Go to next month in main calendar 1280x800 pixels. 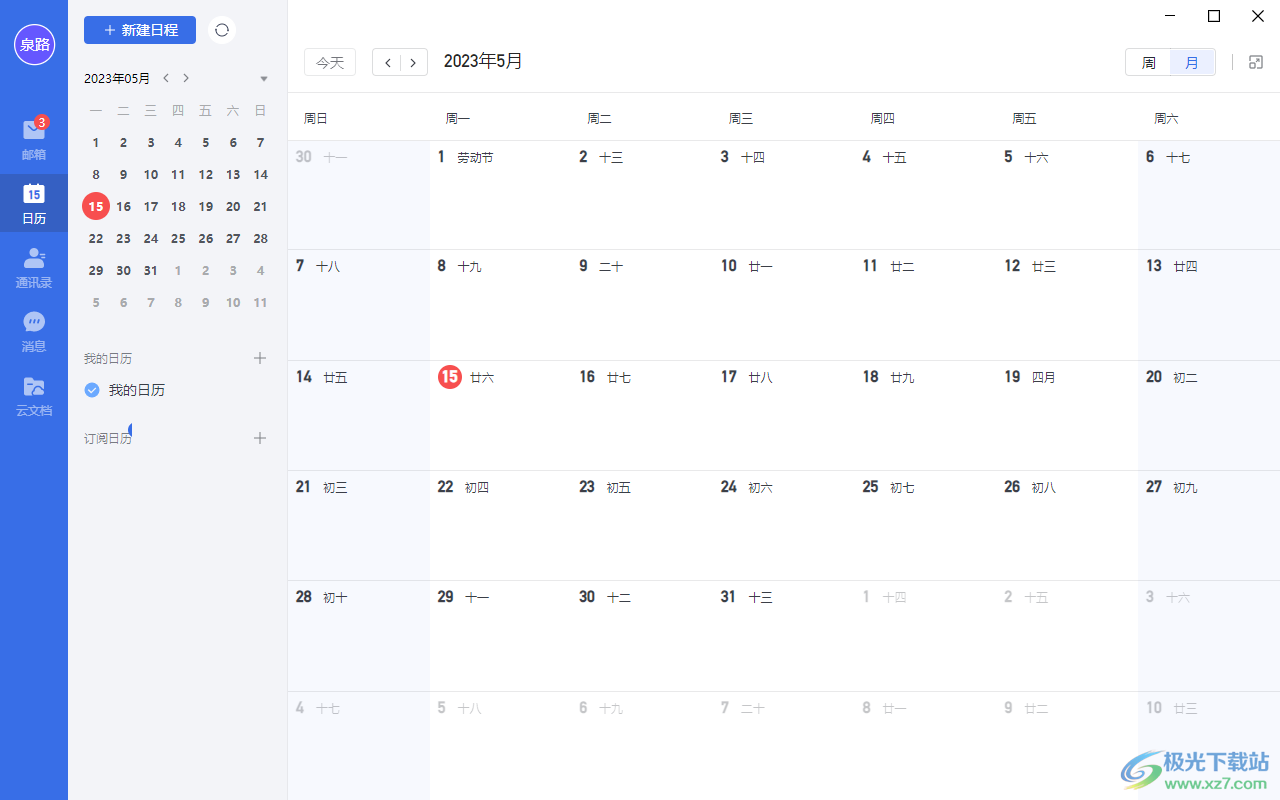(x=414, y=62)
